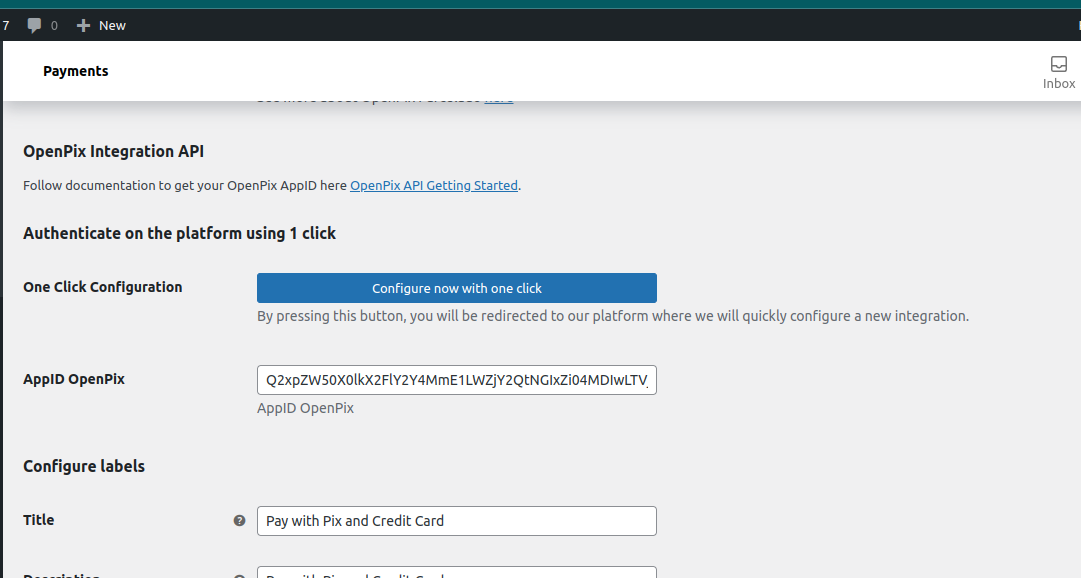Click the Payments page heading
Image resolution: width=1081 pixels, height=578 pixels.
click(x=75, y=71)
